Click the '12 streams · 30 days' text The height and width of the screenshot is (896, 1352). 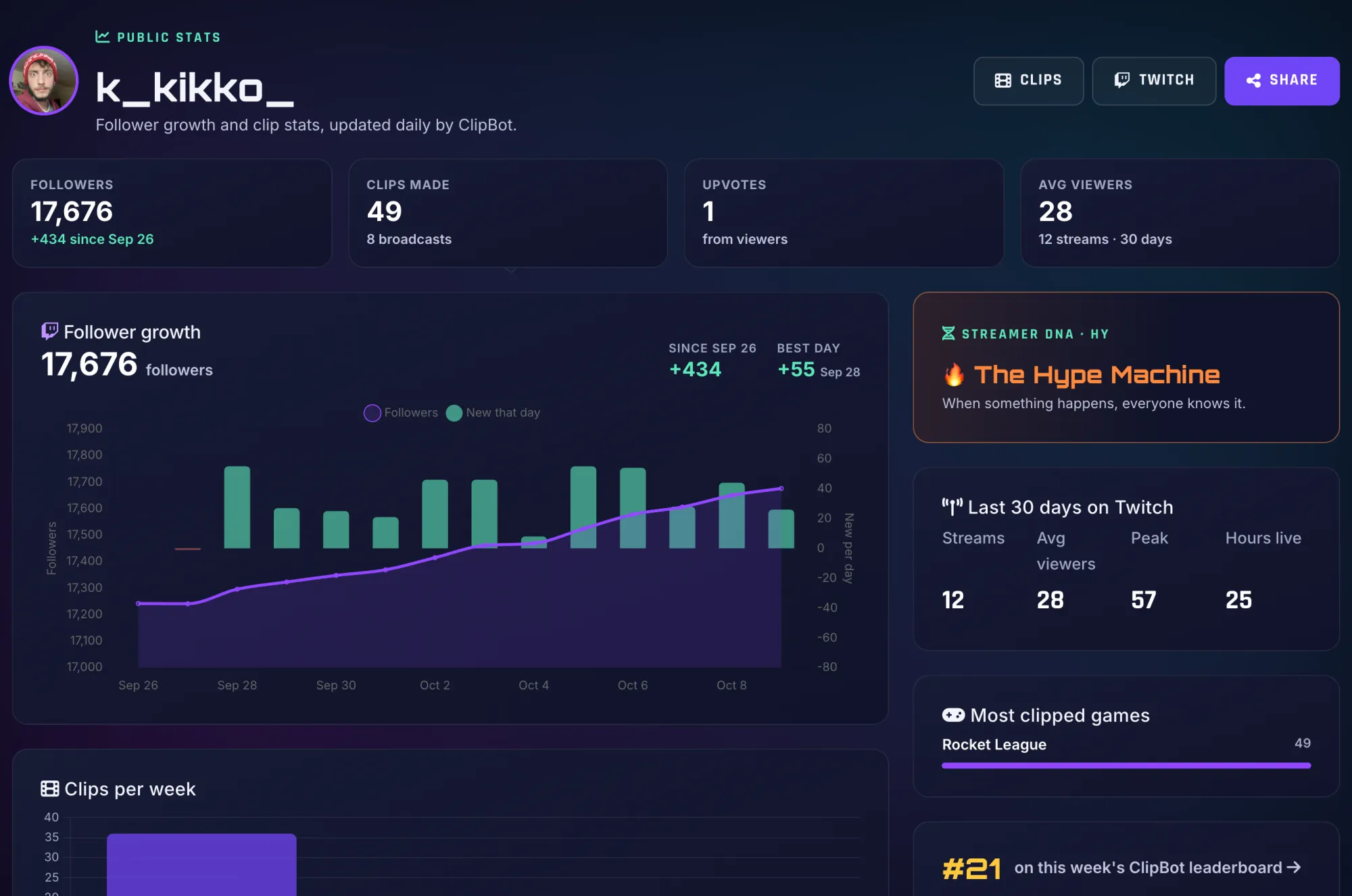(x=1105, y=239)
